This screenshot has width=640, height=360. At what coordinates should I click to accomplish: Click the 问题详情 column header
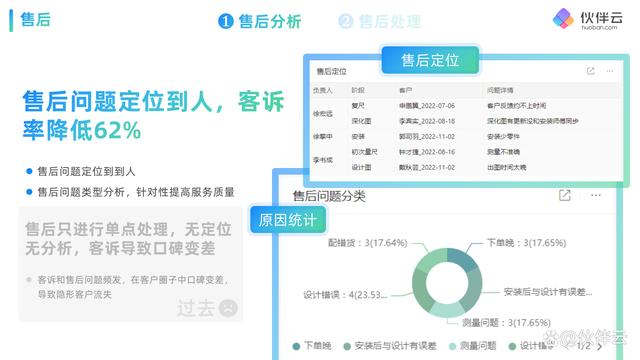[x=500, y=90]
